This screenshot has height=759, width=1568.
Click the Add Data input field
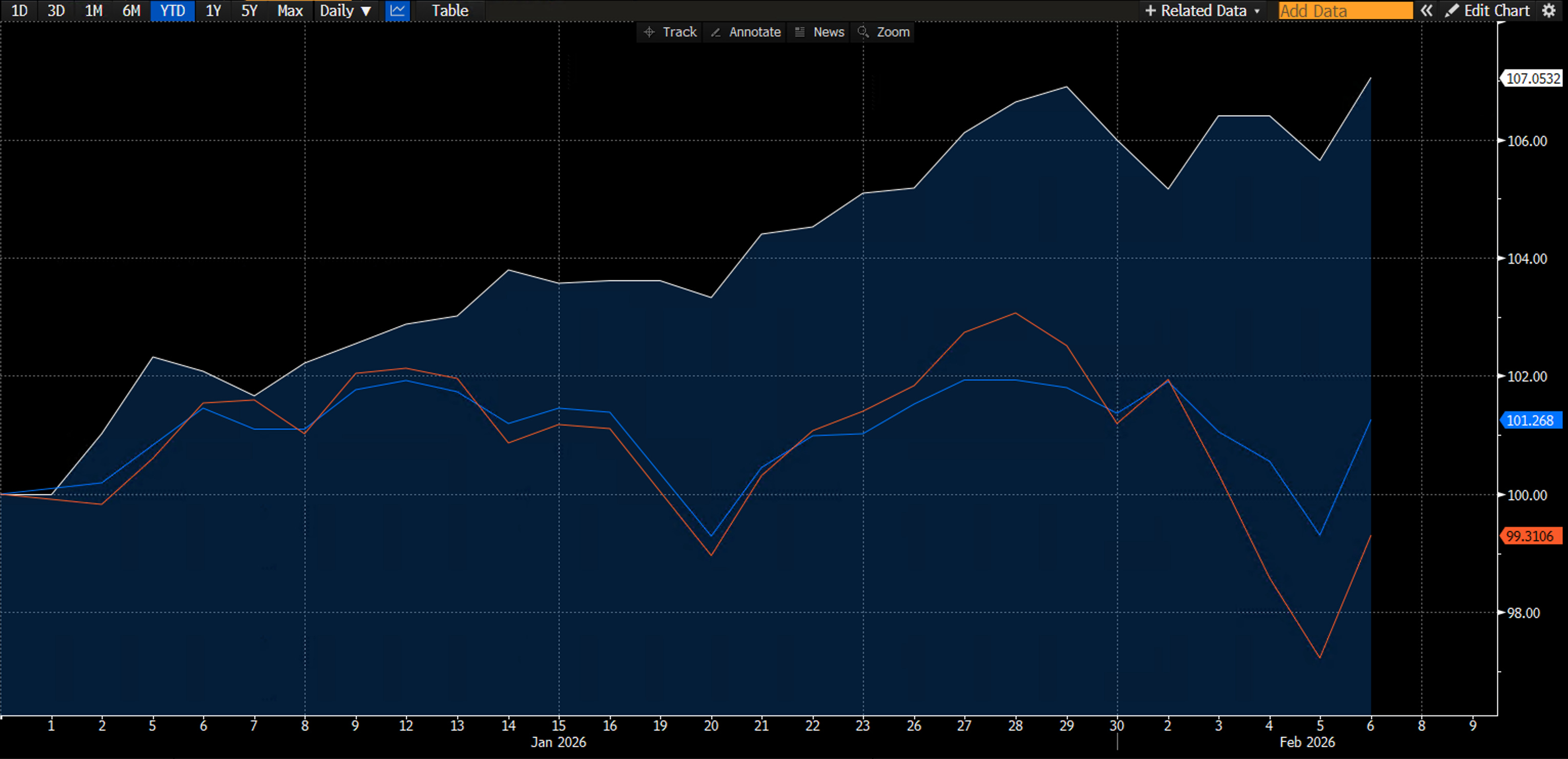1345,10
